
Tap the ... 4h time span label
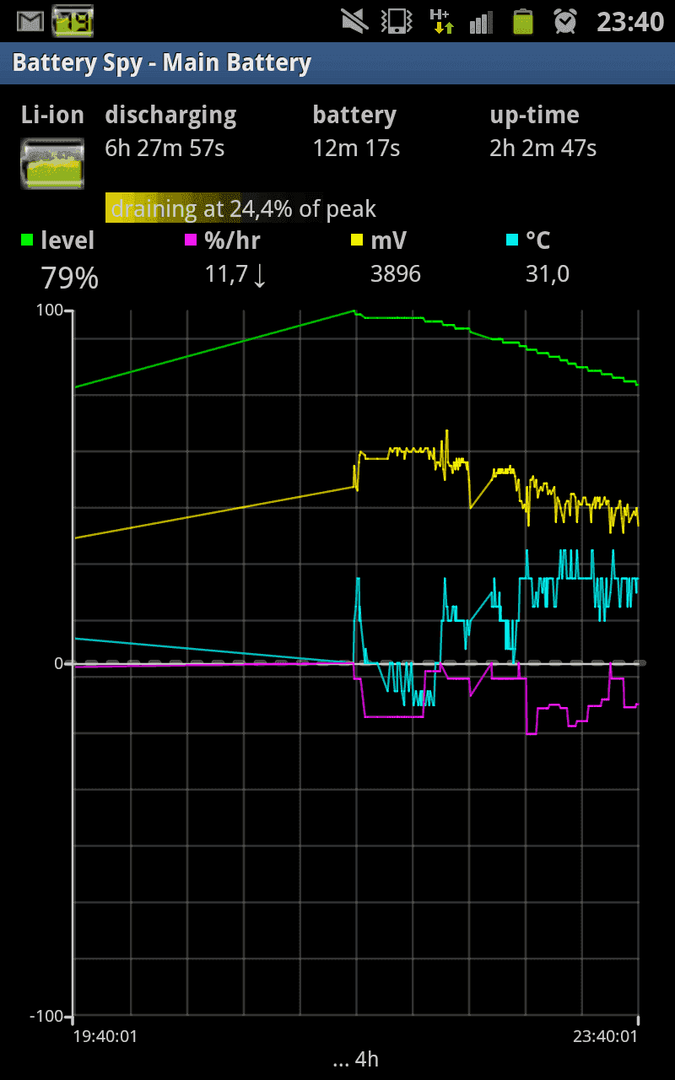coord(355,1059)
